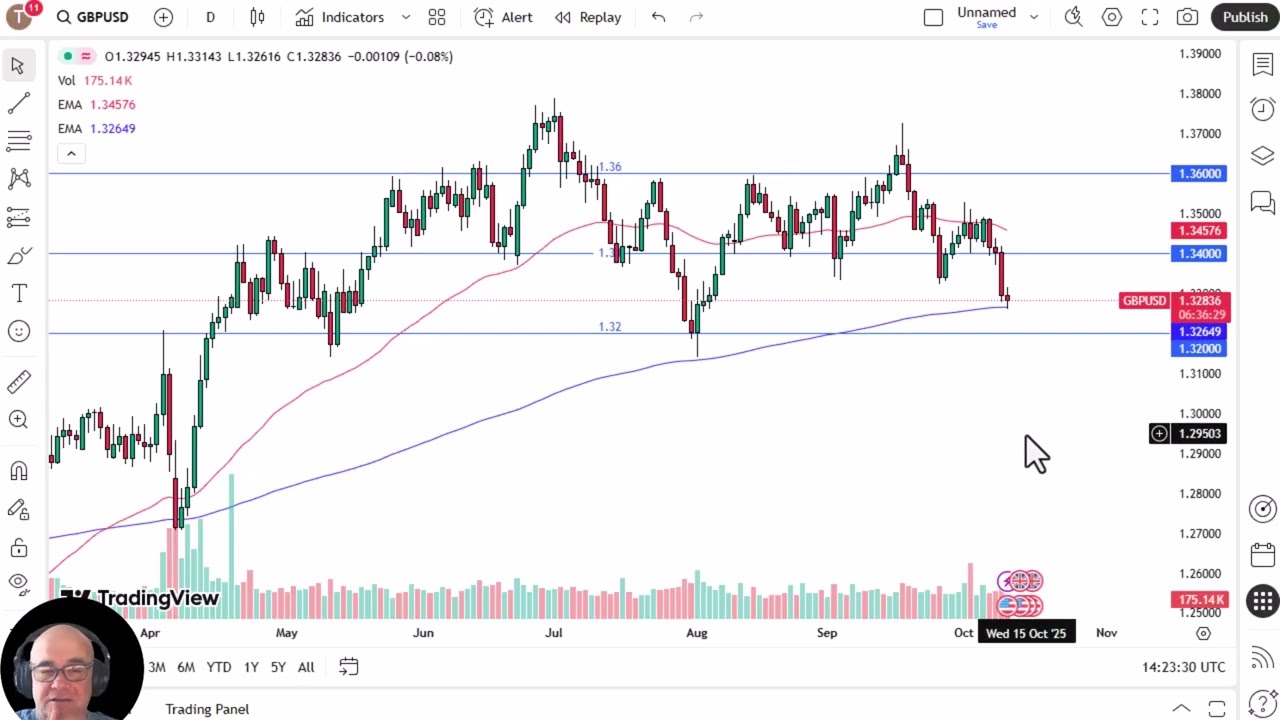Viewport: 1280px width, 720px height.
Task: Click the GBPUSD symbol search field
Action: (x=92, y=17)
